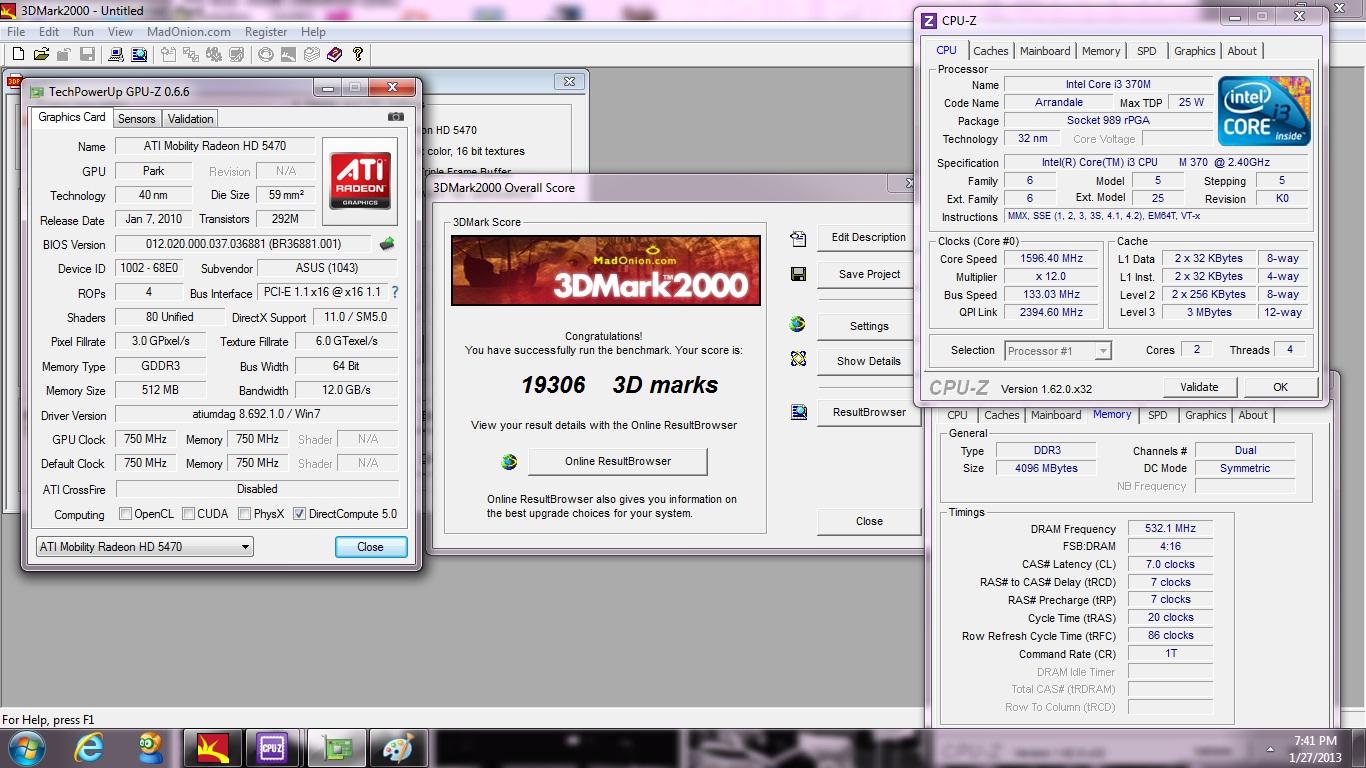Screen dimensions: 1366x768
Task: Click the ResultBrowser icon
Action: pos(798,411)
